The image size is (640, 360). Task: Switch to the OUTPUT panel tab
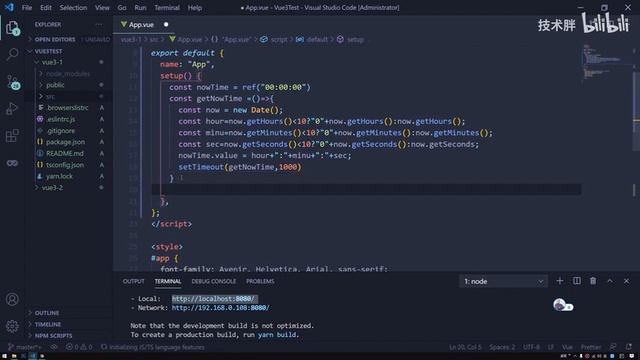(x=133, y=282)
